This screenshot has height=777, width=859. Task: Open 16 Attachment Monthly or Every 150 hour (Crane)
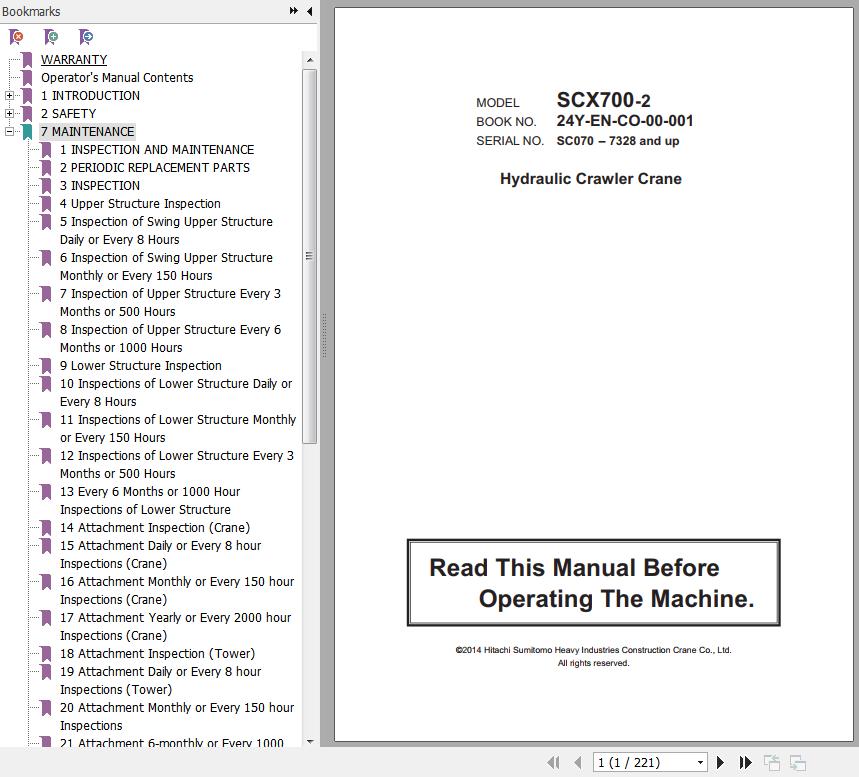(x=177, y=591)
